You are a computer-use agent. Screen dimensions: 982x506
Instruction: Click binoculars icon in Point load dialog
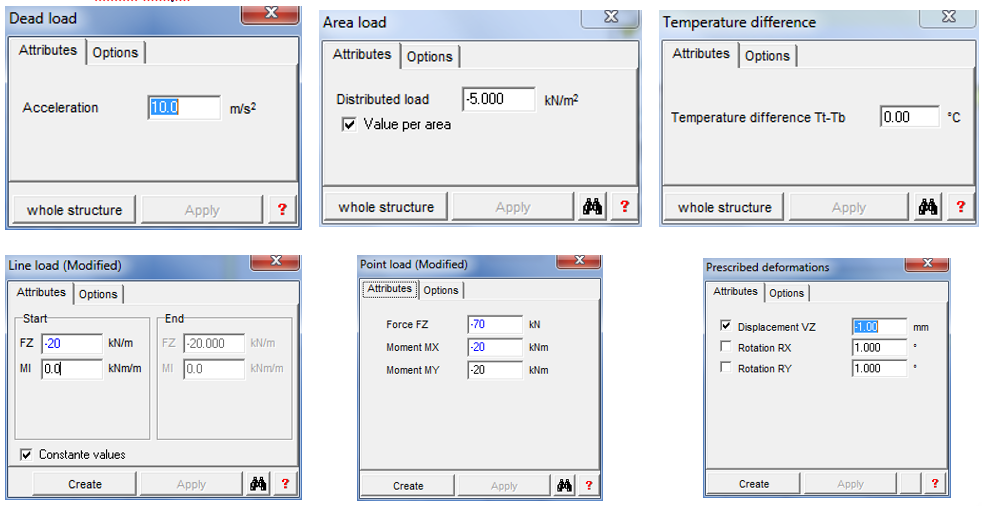[x=564, y=486]
